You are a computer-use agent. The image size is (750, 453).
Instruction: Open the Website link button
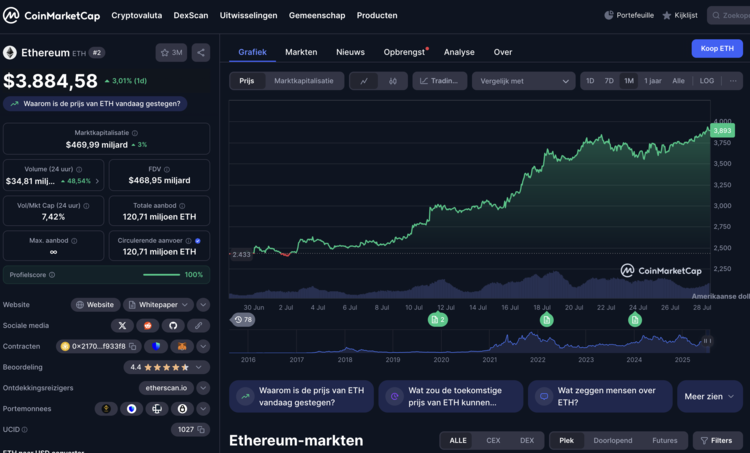tap(95, 305)
